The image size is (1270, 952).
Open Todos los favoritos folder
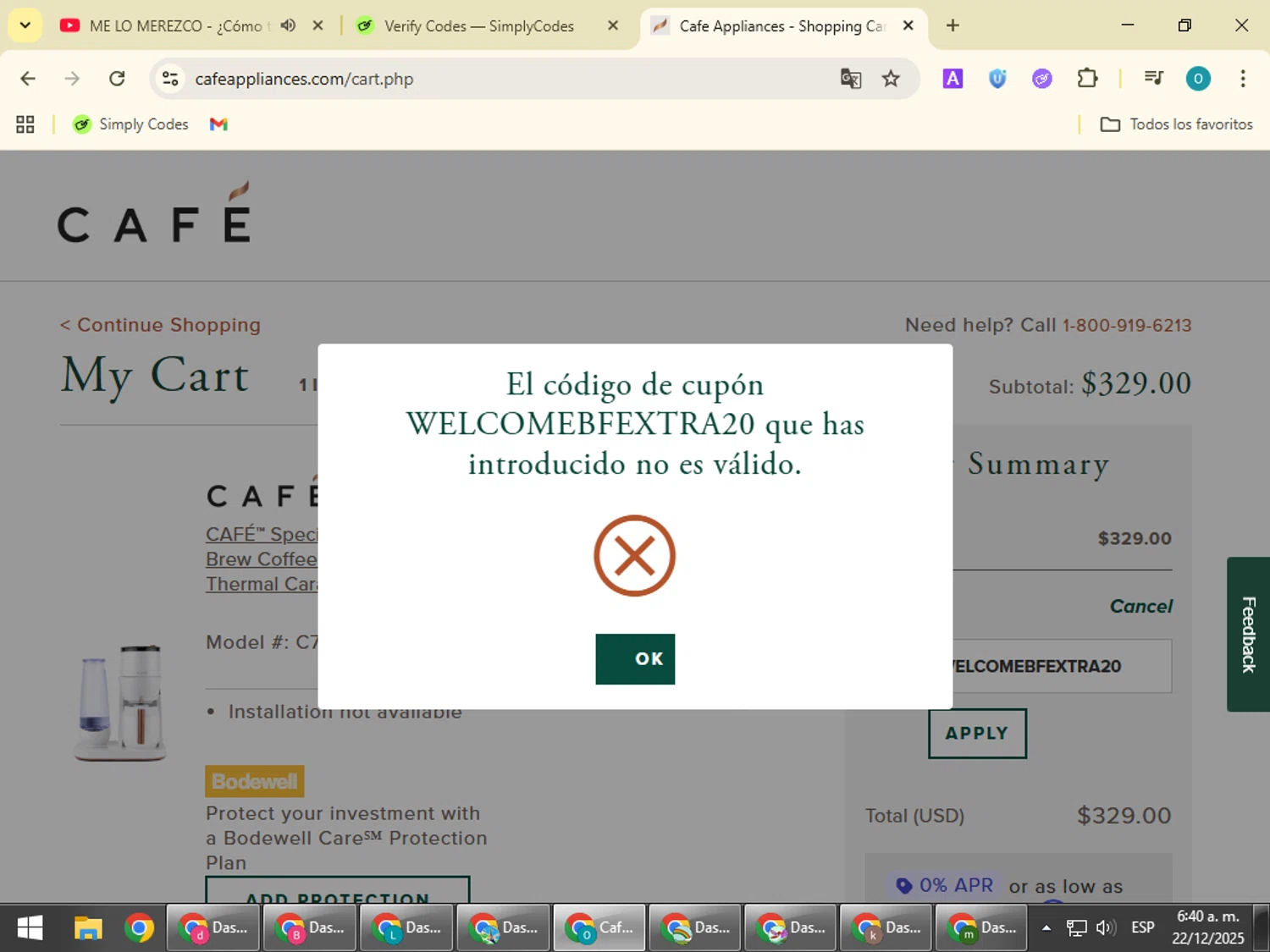point(1176,124)
